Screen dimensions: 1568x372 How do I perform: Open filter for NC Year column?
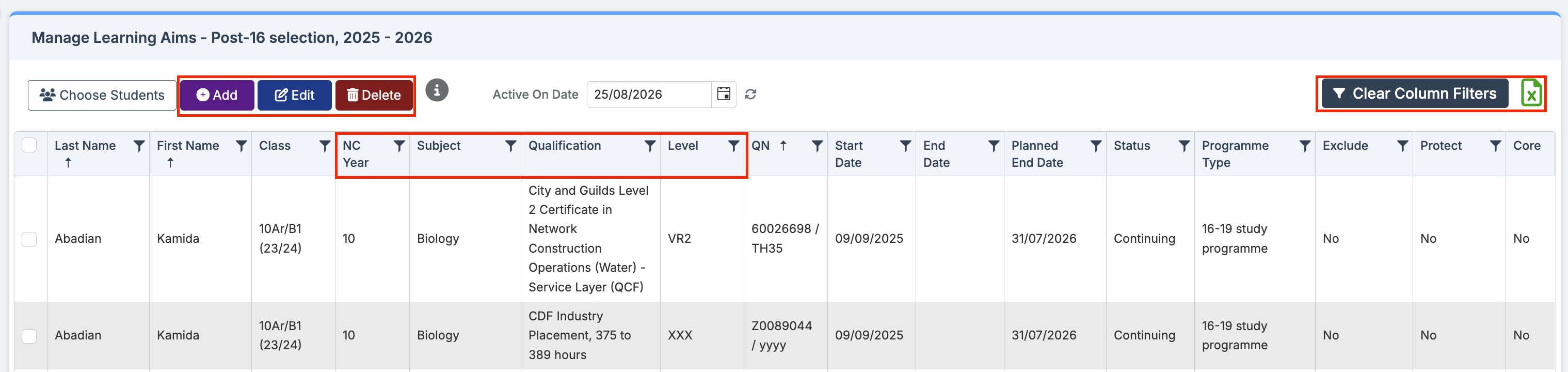coord(399,146)
